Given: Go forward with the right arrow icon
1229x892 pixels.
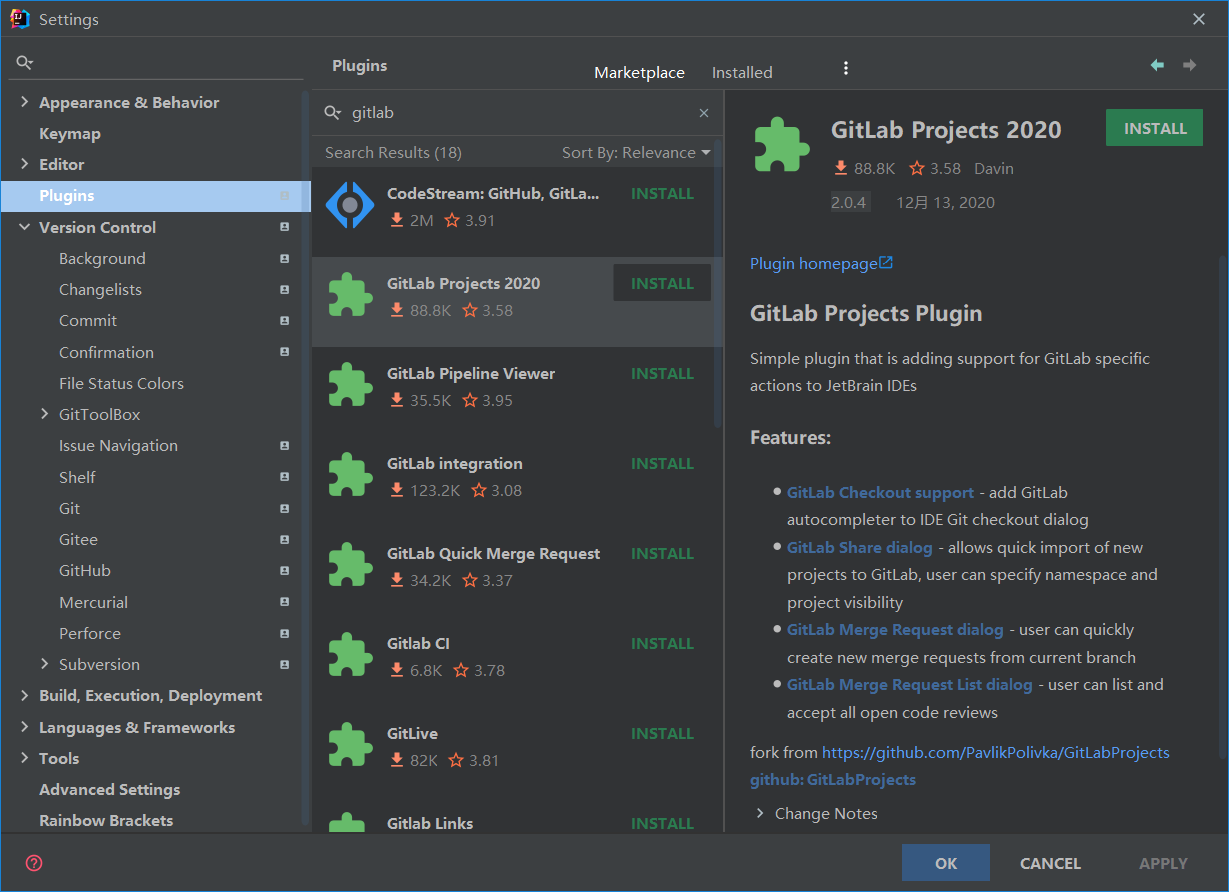Looking at the screenshot, I should (1190, 65).
